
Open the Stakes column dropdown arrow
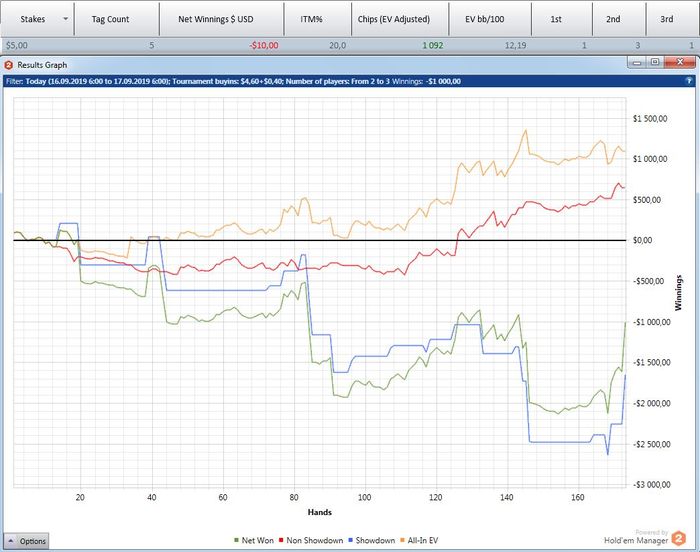click(x=66, y=19)
